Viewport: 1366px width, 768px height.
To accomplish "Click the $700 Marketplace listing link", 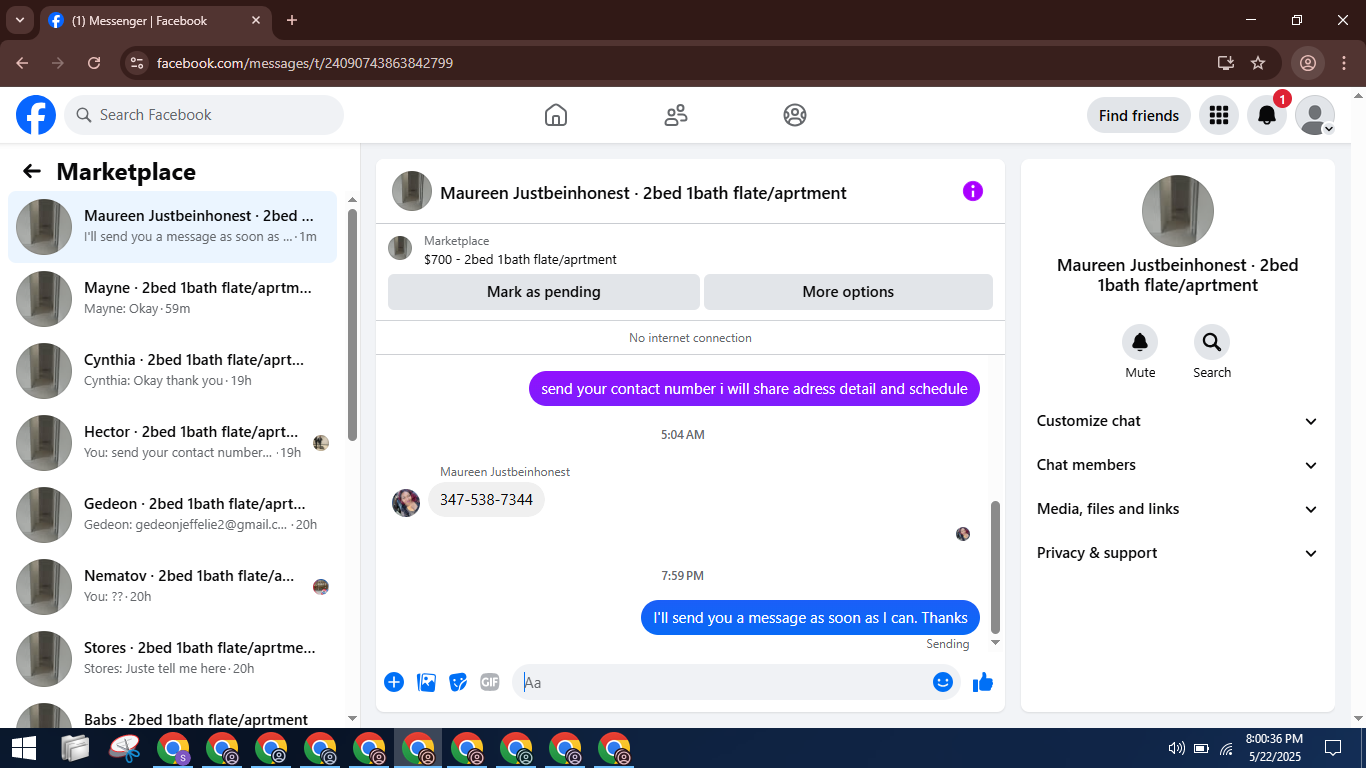I will point(520,259).
